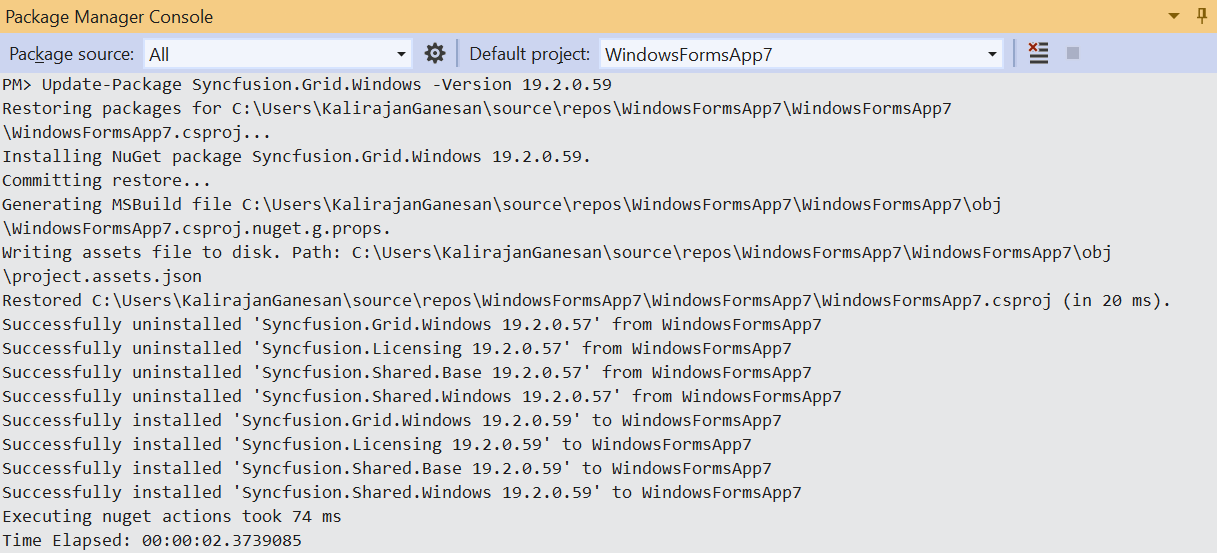The width and height of the screenshot is (1217, 553).
Task: Click uninstalled 'Syncfusion.Licensing 19.2.0.57' line
Action: (x=397, y=348)
